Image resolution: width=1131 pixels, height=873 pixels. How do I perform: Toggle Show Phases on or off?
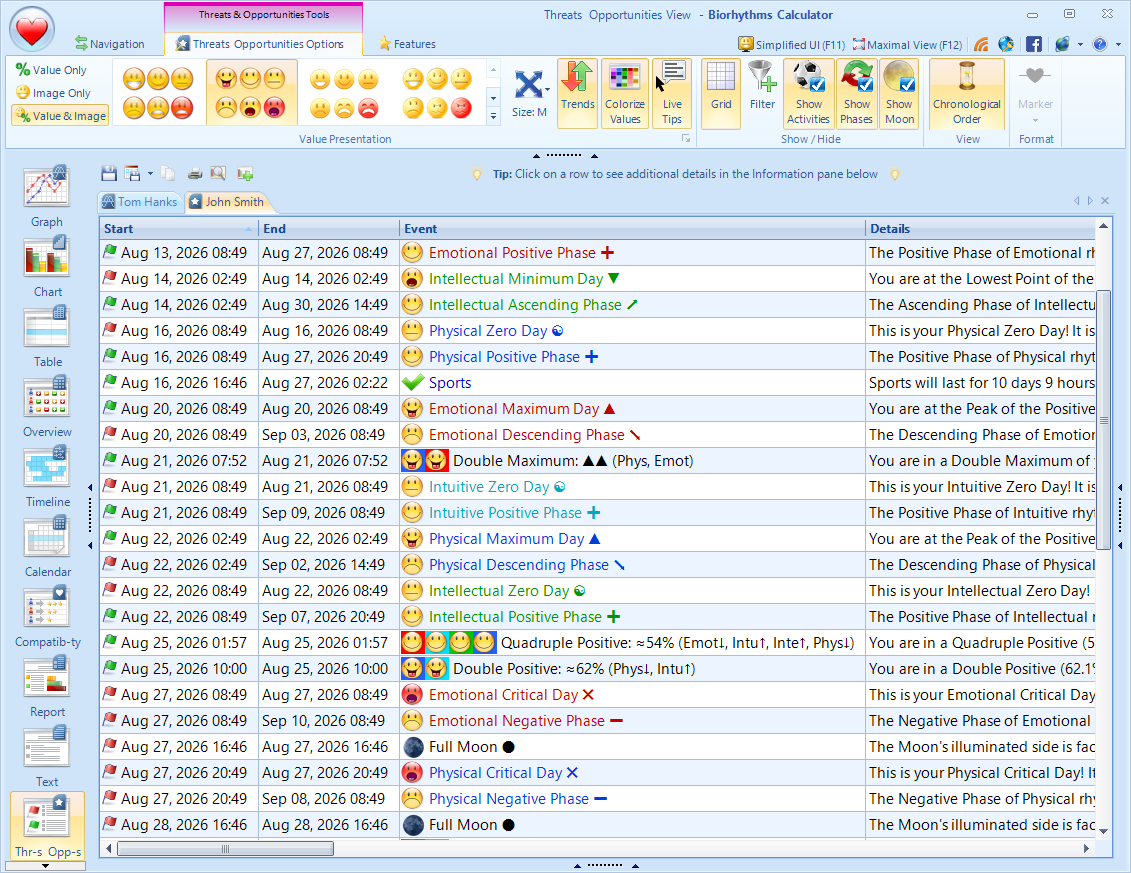click(857, 93)
